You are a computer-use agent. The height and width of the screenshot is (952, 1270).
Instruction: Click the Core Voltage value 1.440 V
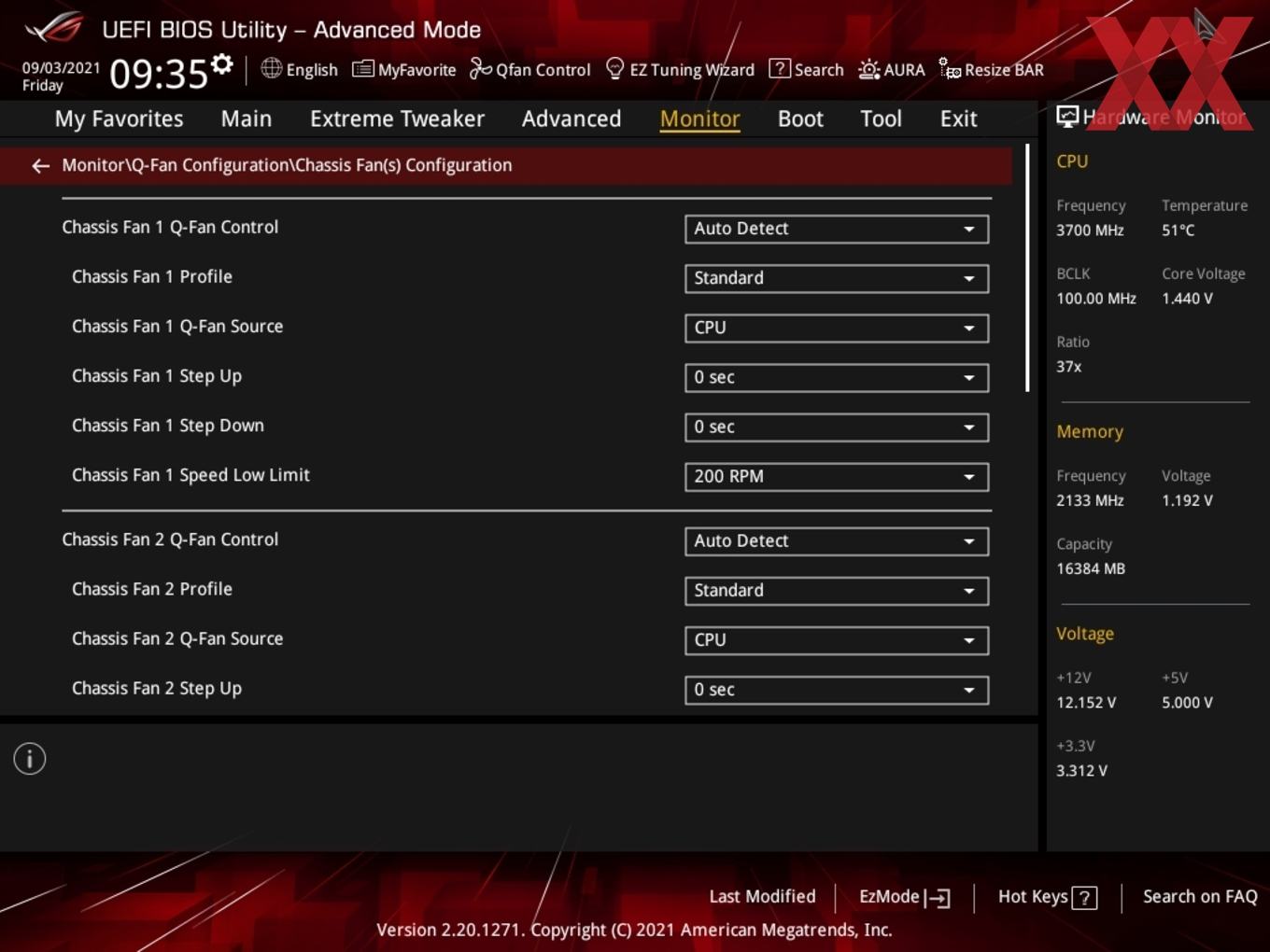tap(1187, 298)
